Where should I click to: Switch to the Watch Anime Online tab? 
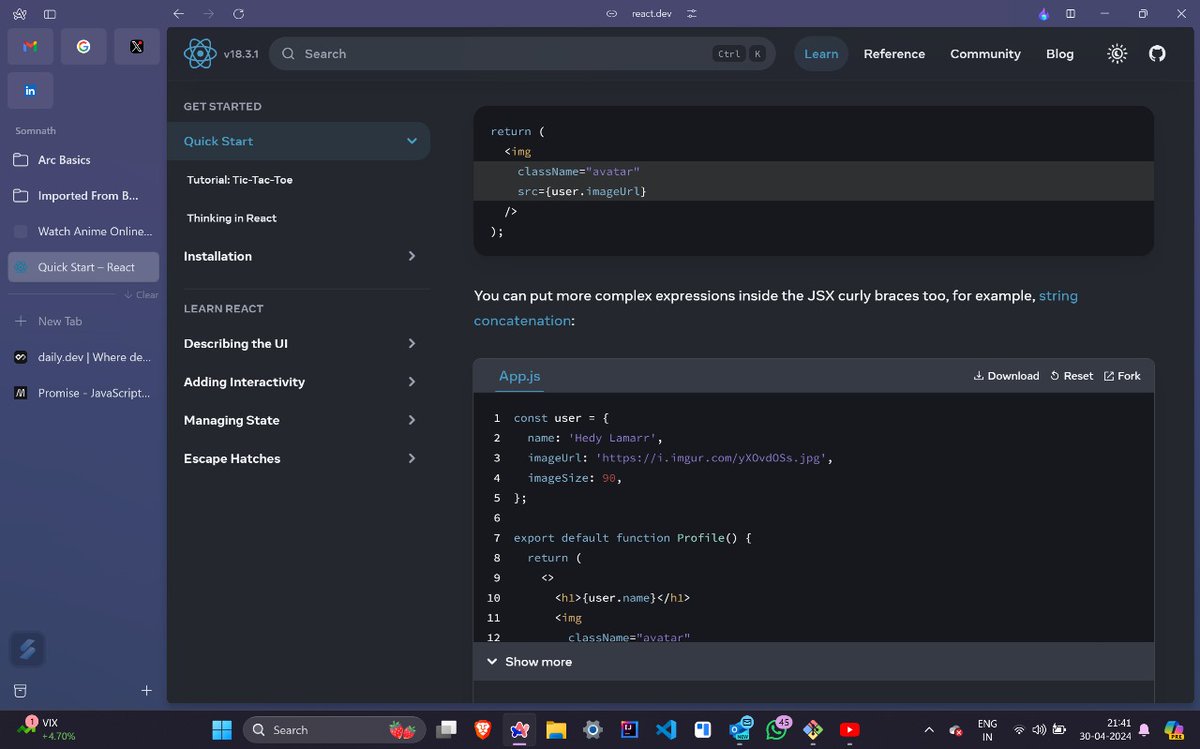coord(84,231)
